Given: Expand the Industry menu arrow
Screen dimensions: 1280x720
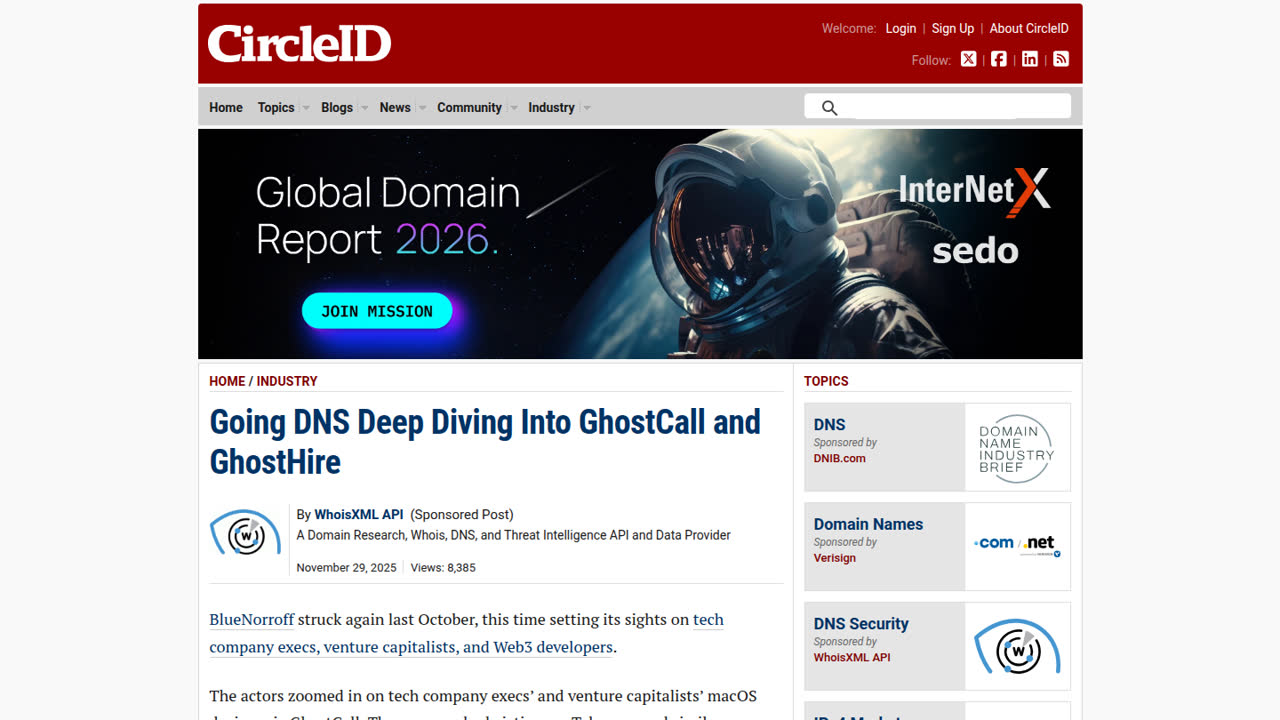Looking at the screenshot, I should point(586,108).
